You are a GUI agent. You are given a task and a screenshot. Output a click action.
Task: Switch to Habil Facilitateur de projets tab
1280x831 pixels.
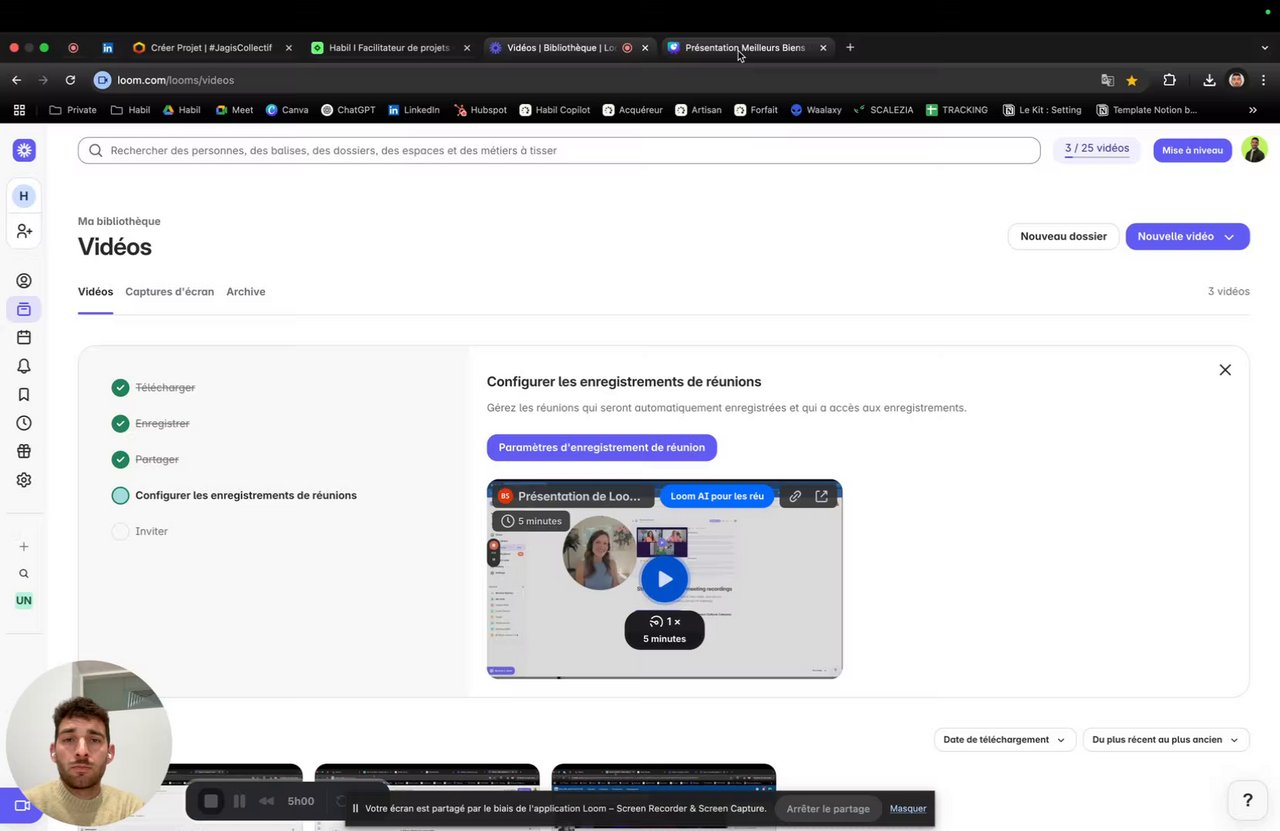pyautogui.click(x=389, y=47)
